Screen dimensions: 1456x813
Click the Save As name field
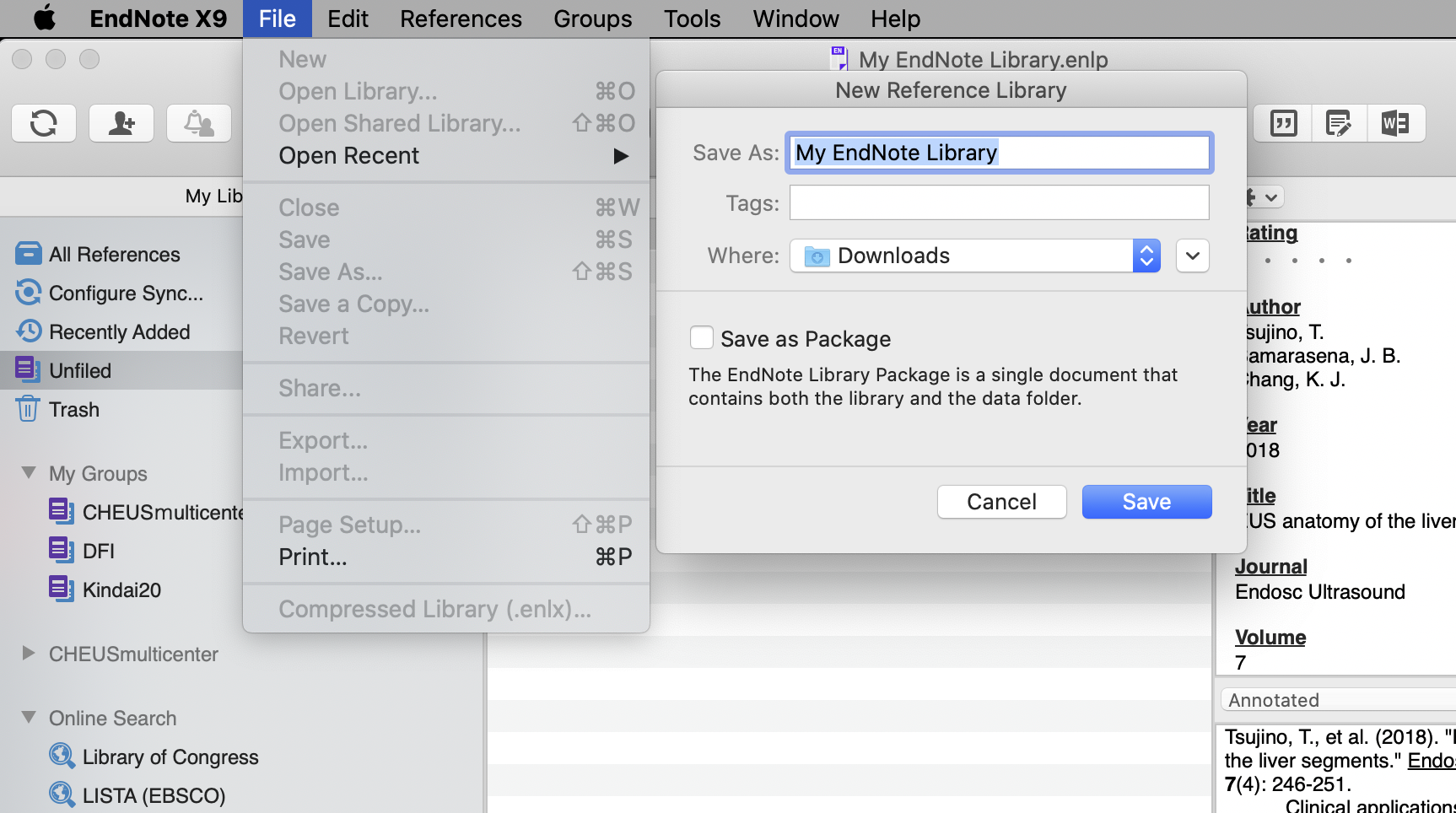pos(999,153)
